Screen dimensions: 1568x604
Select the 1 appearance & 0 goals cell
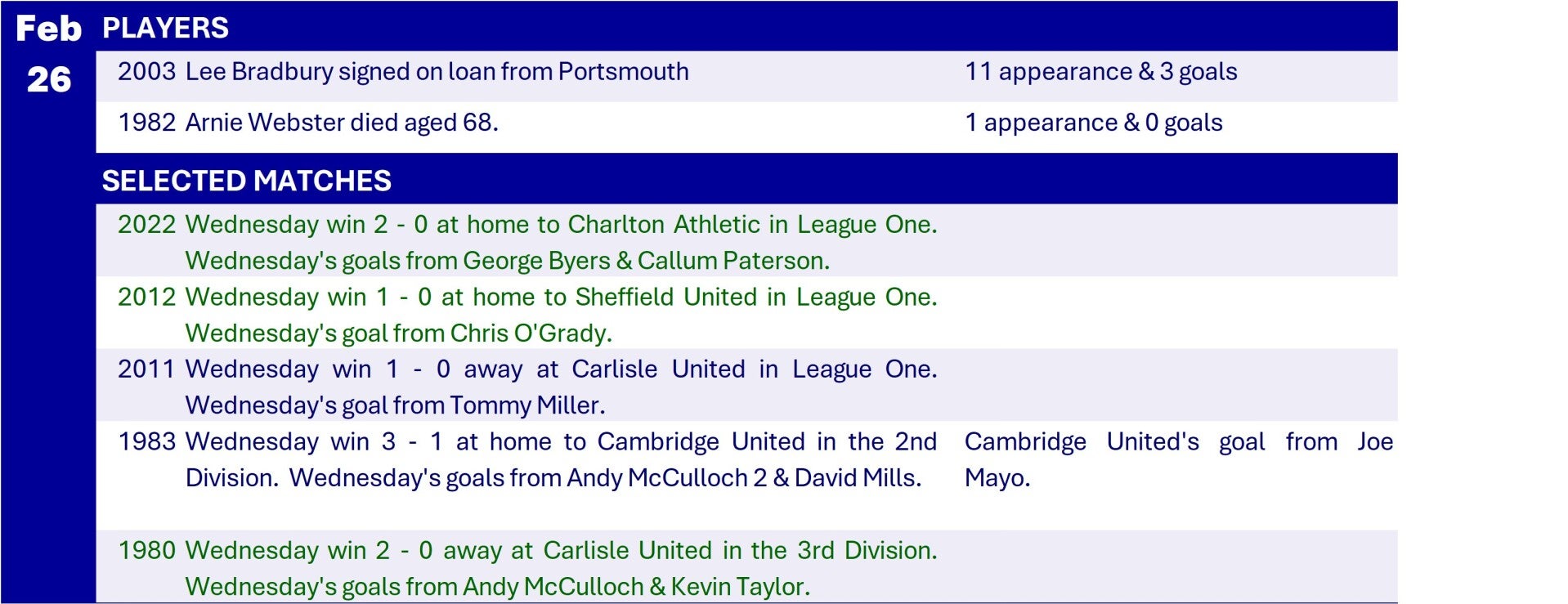[x=1093, y=123]
